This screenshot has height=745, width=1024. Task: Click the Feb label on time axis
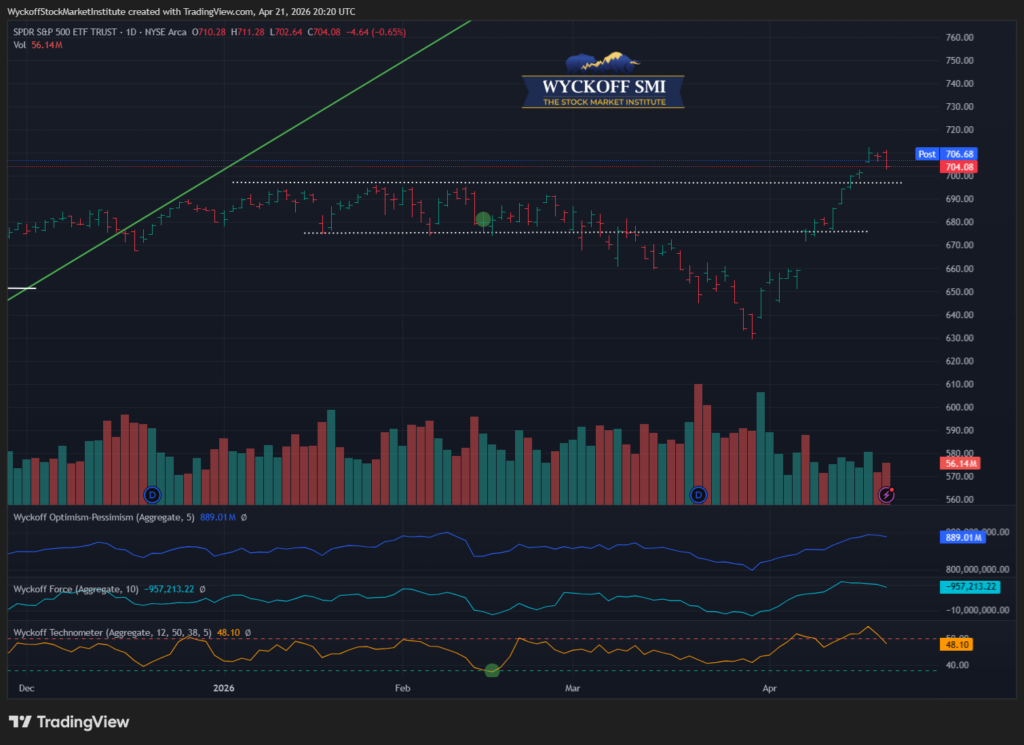pos(403,688)
